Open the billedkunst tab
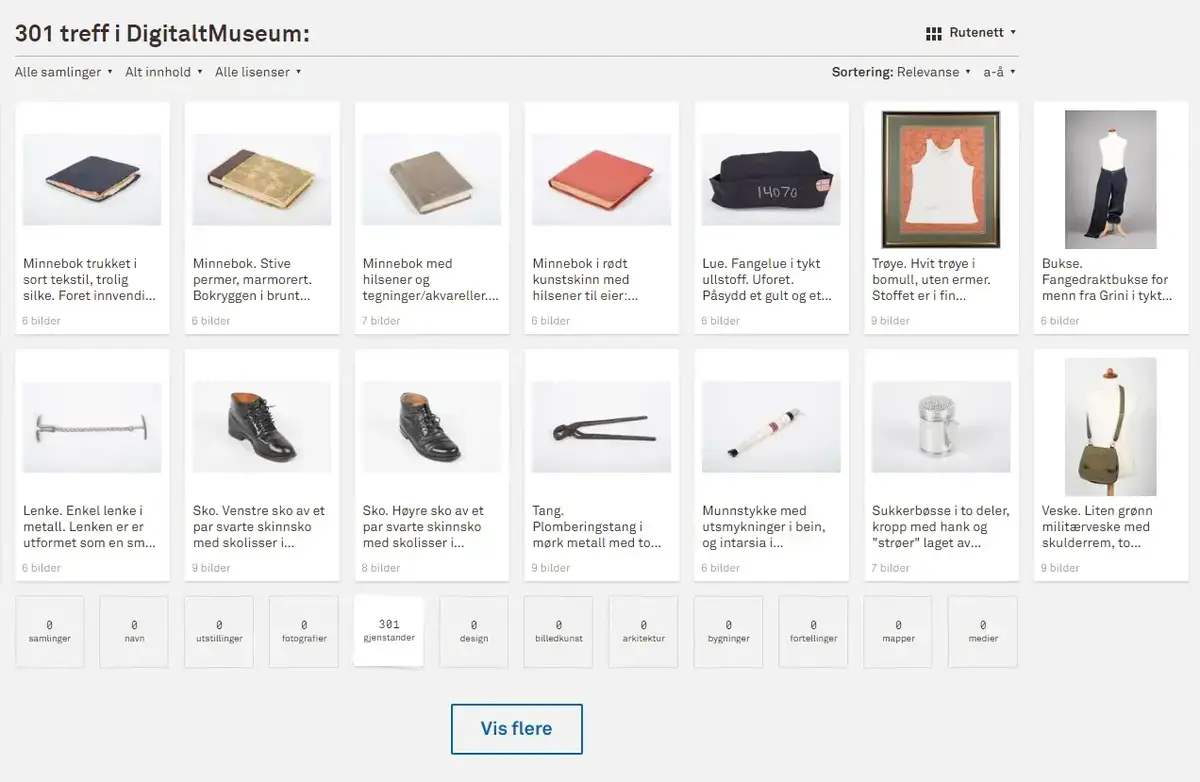 pos(558,631)
